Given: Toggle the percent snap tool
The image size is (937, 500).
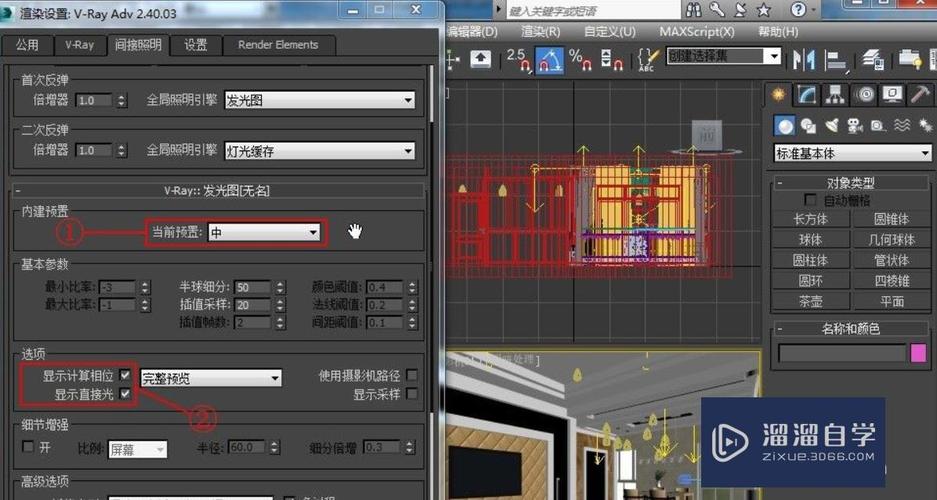Looking at the screenshot, I should [x=580, y=59].
